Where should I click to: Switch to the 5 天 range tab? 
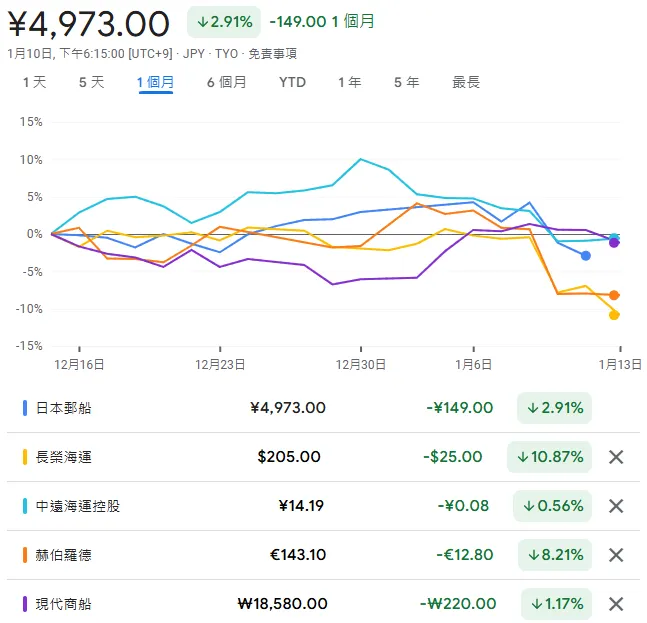[x=92, y=82]
